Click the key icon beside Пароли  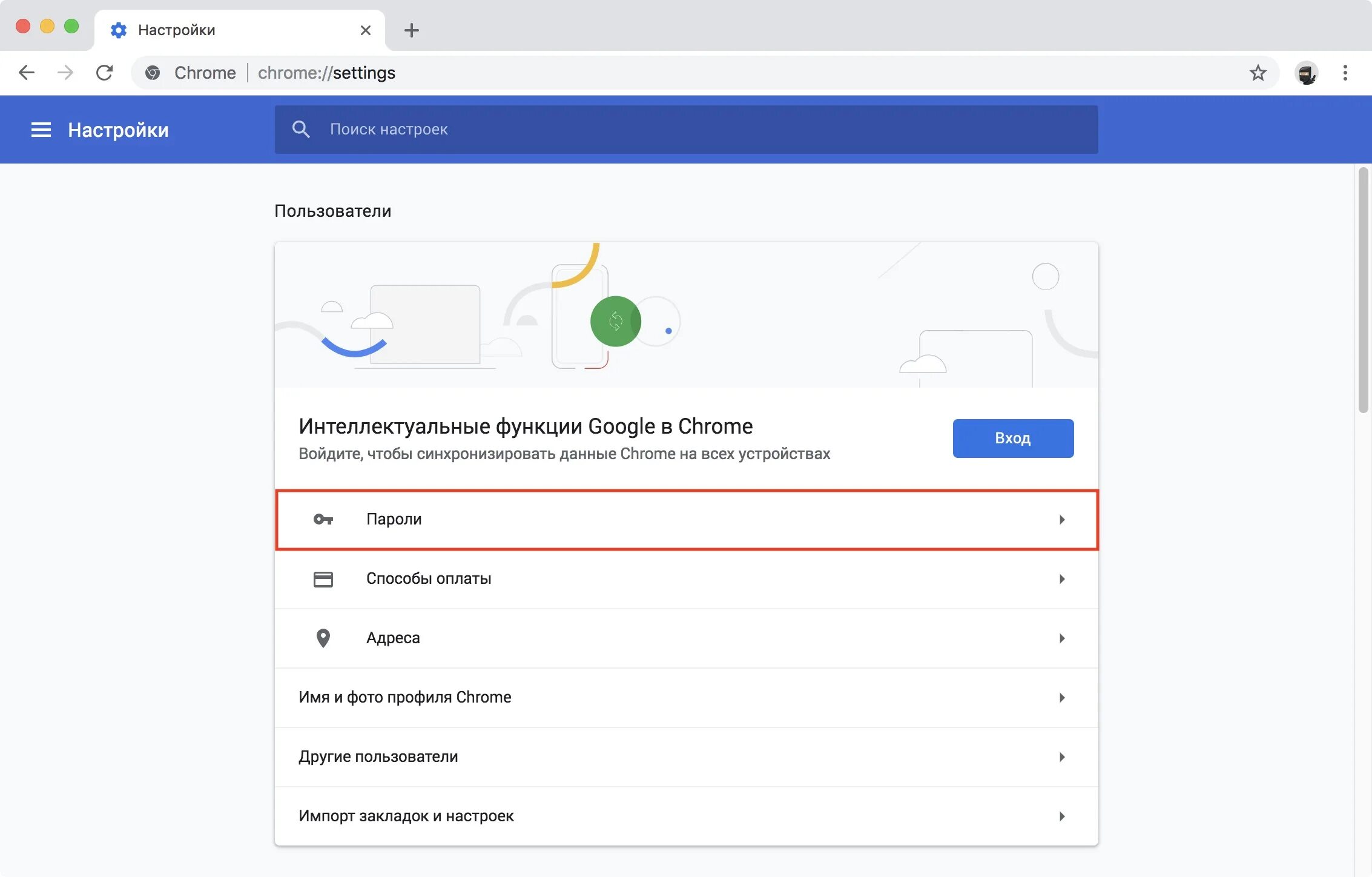(323, 519)
